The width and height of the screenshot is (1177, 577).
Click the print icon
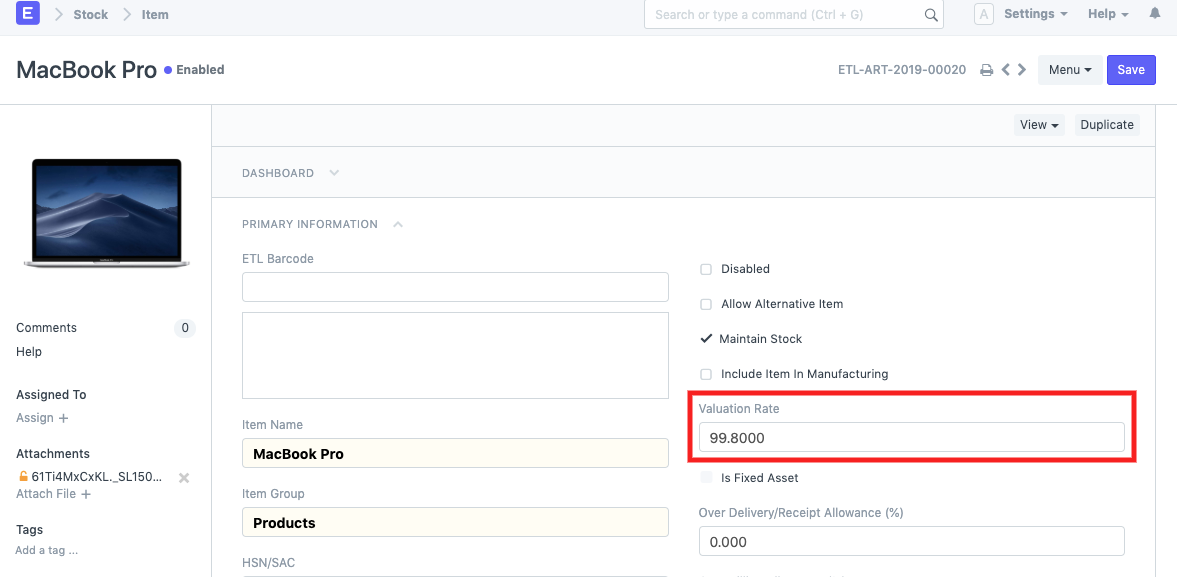click(986, 70)
